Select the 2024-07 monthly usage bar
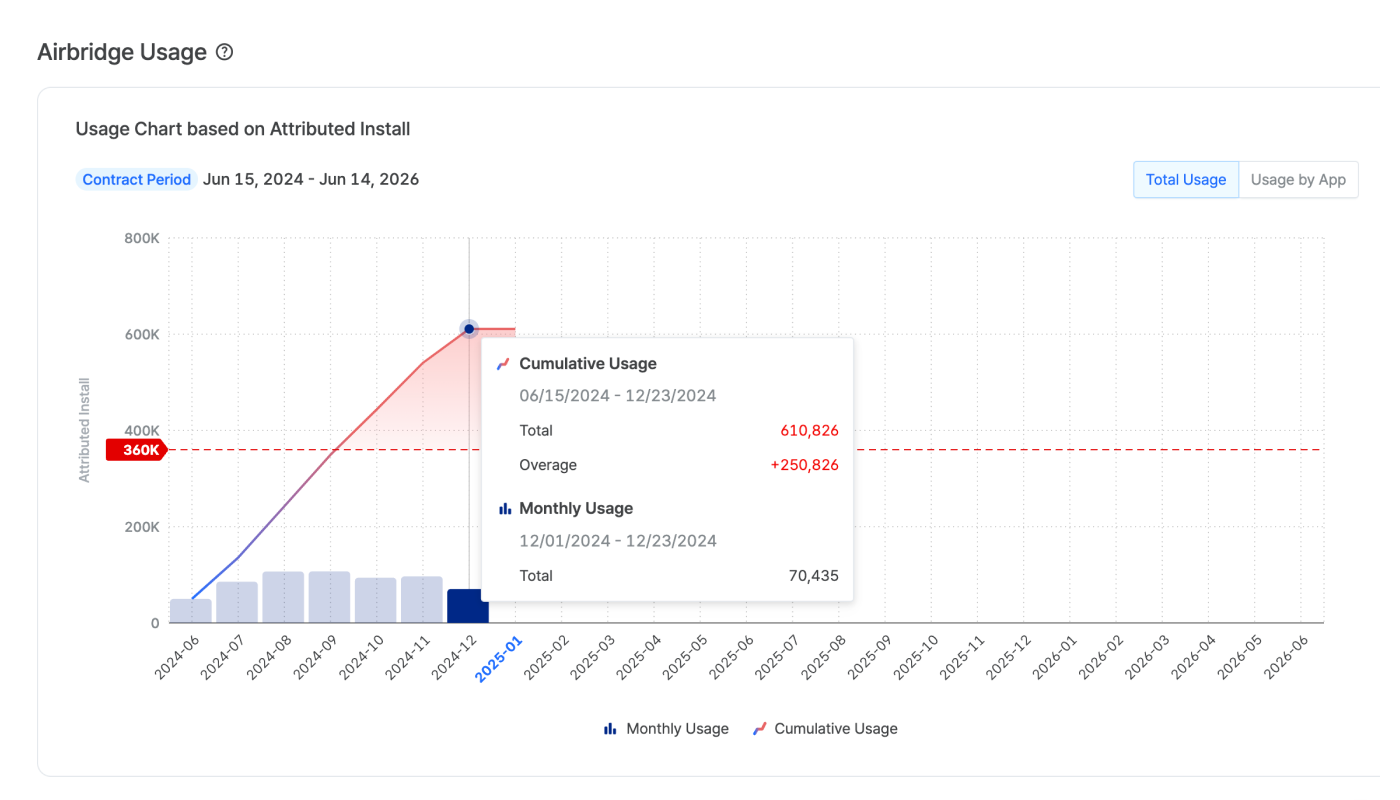 [237, 602]
